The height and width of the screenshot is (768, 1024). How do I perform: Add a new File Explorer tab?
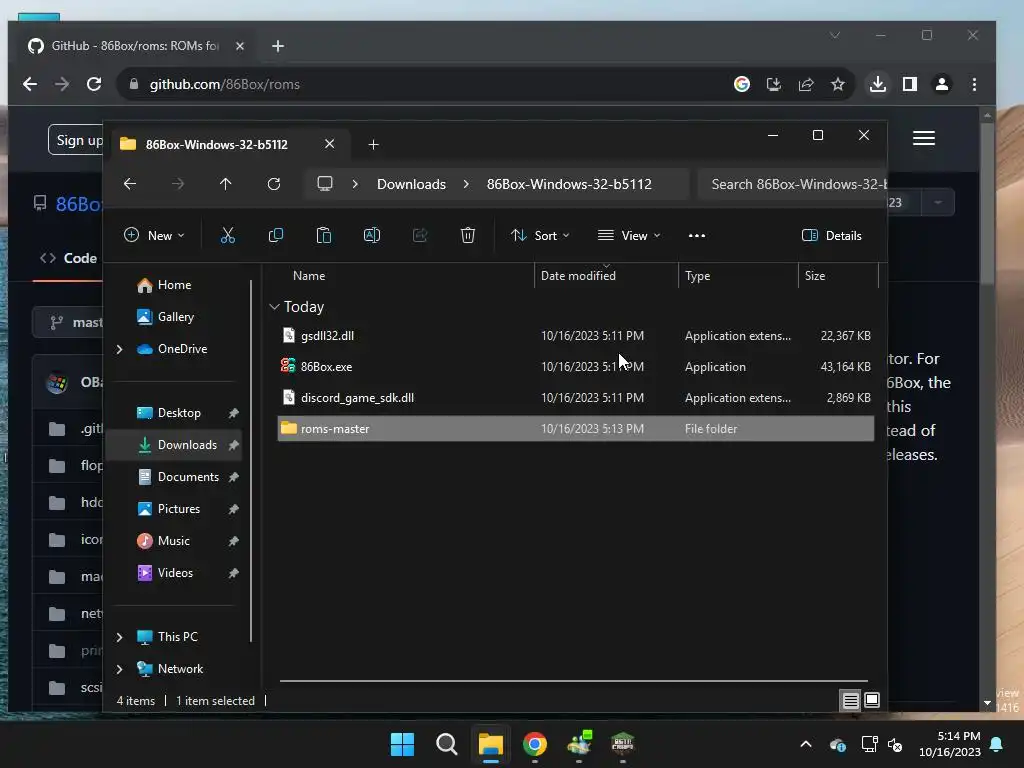coord(374,144)
